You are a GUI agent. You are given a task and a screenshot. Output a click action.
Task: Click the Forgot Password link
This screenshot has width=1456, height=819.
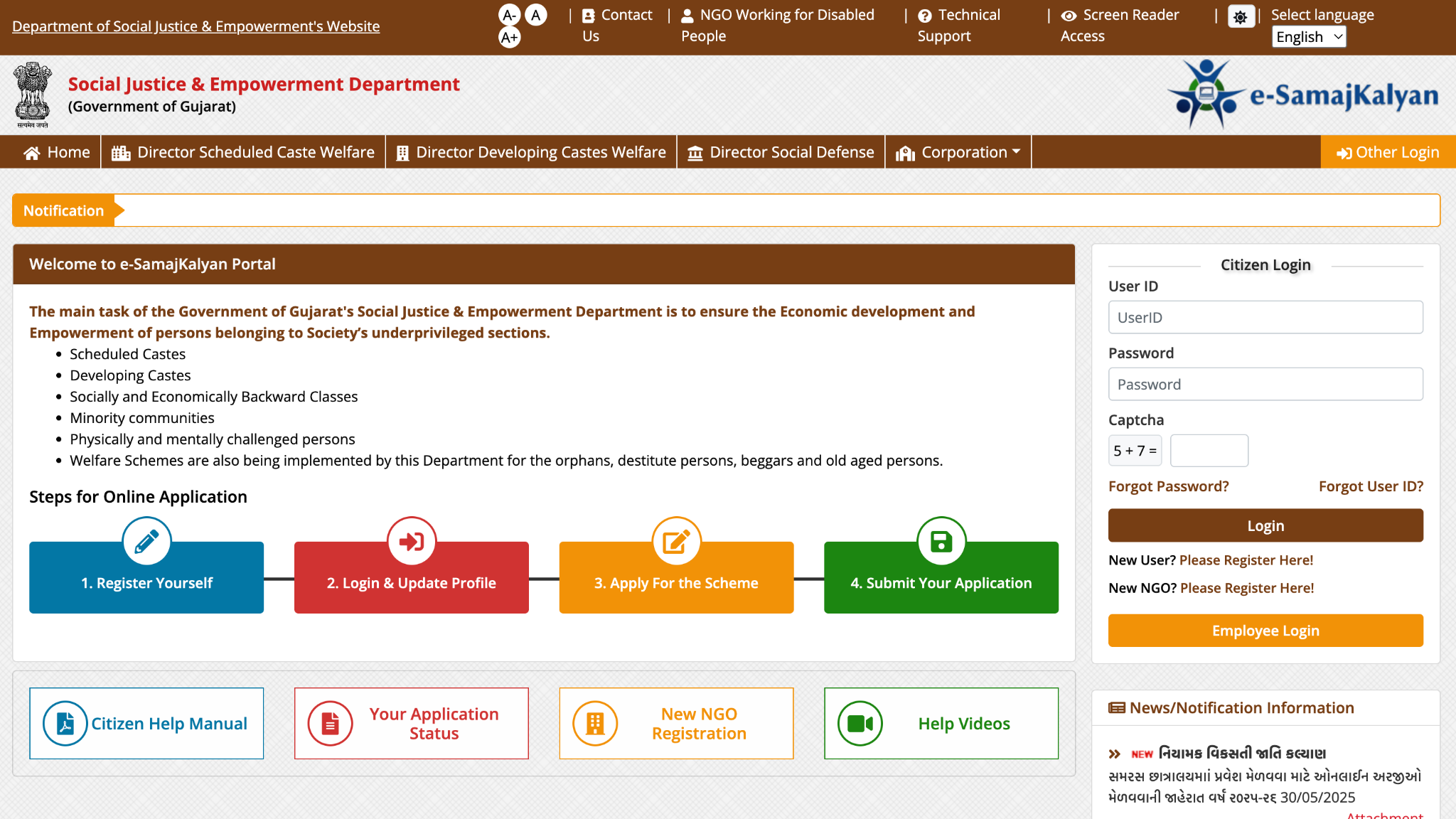click(1168, 486)
